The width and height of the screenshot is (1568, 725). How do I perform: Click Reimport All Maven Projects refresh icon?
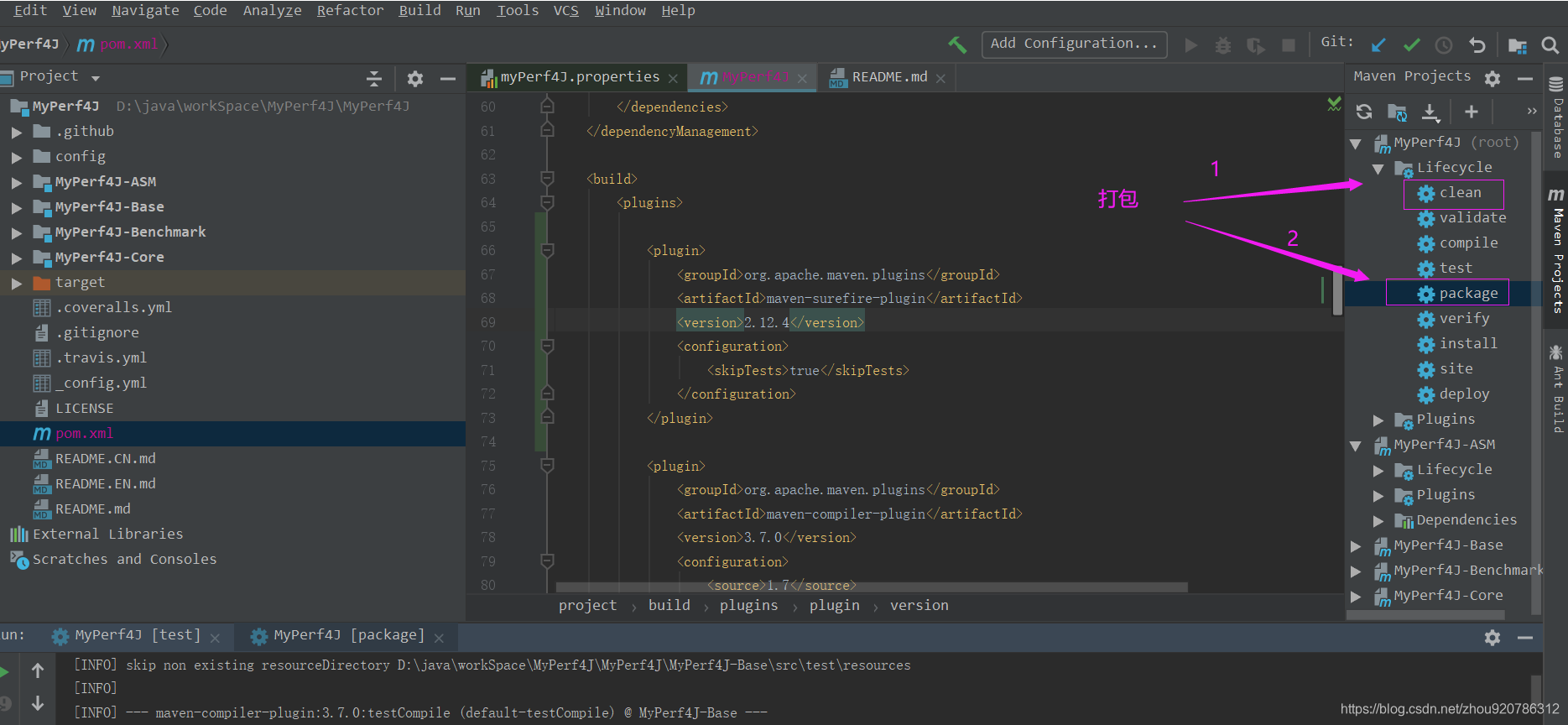coord(1364,112)
